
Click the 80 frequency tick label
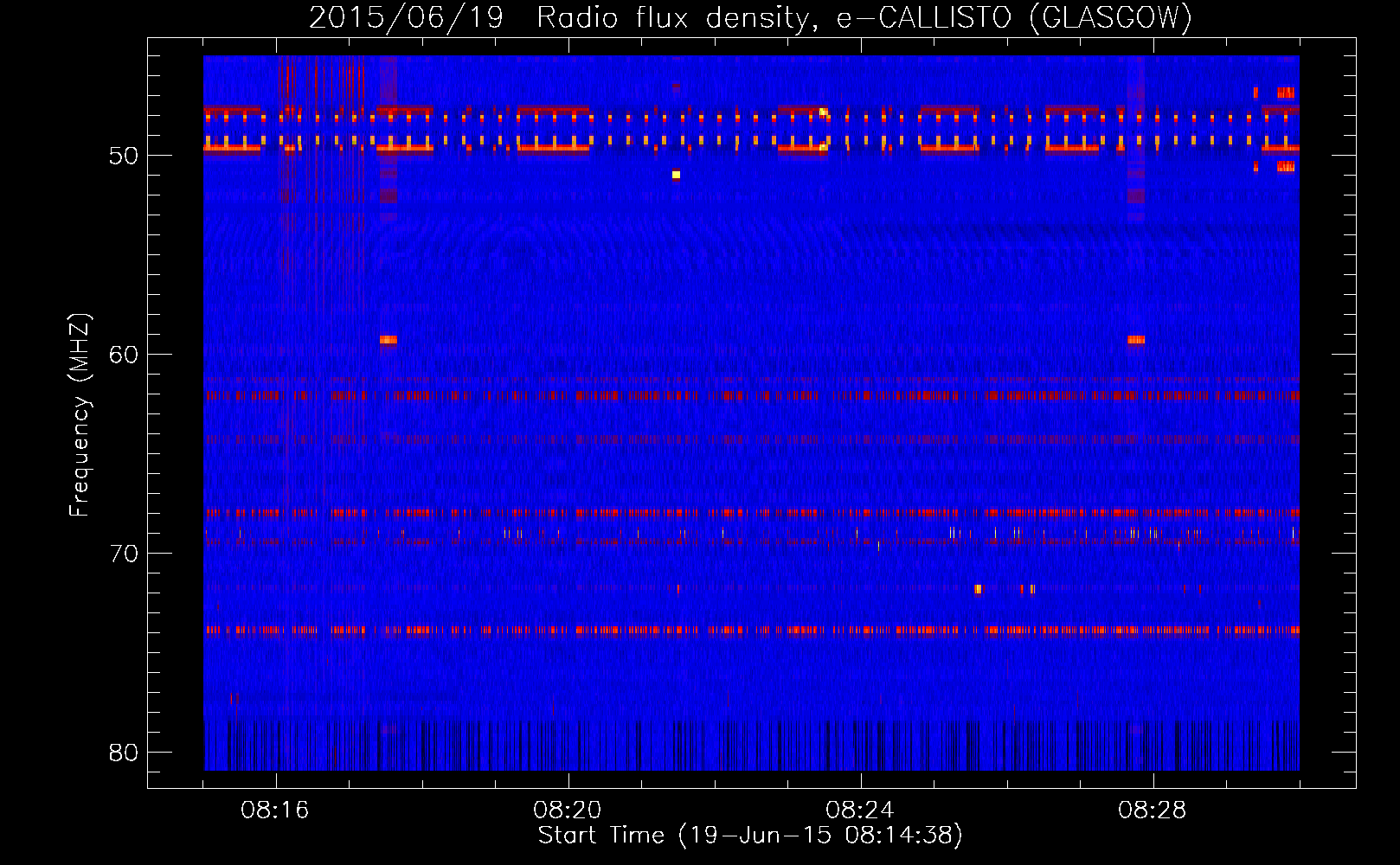[x=124, y=753]
